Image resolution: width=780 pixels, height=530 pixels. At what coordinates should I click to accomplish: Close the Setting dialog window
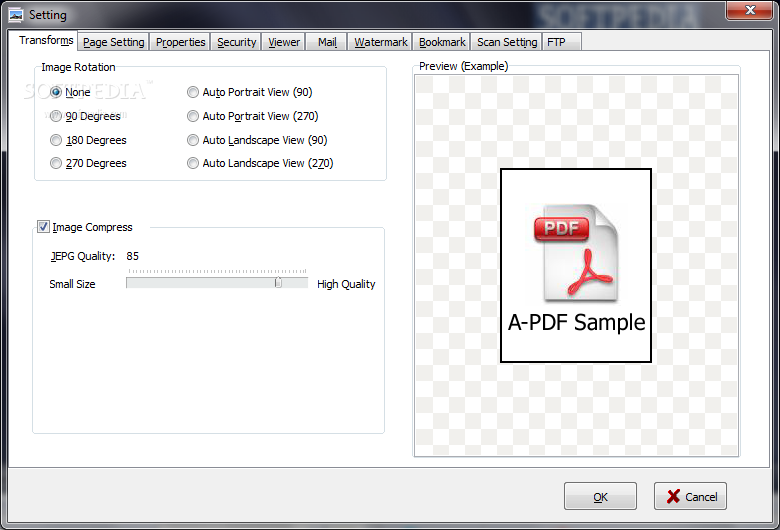(x=750, y=10)
